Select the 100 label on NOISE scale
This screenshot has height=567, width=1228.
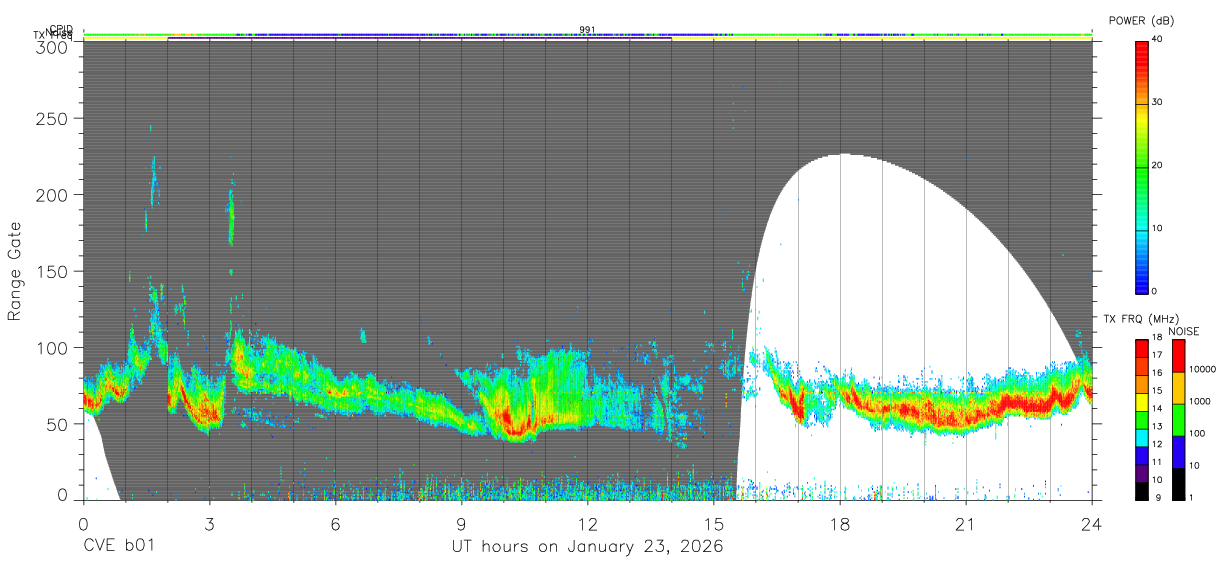click(x=1197, y=434)
